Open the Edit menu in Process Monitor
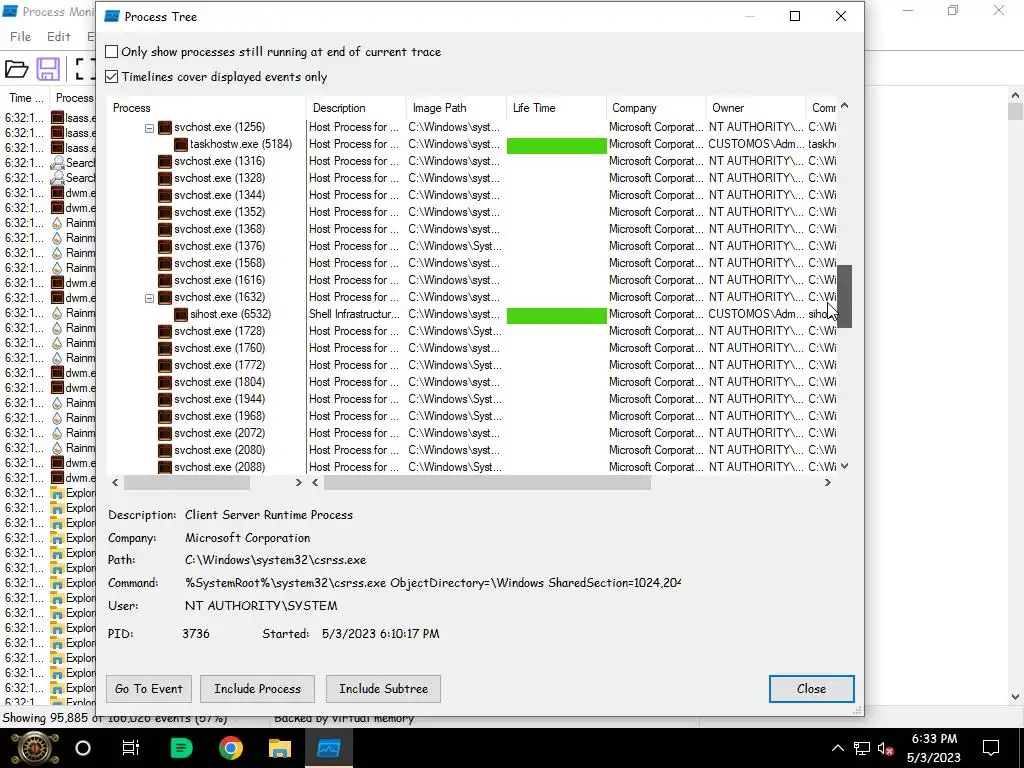Screen dimensions: 1024x768 click(x=59, y=37)
